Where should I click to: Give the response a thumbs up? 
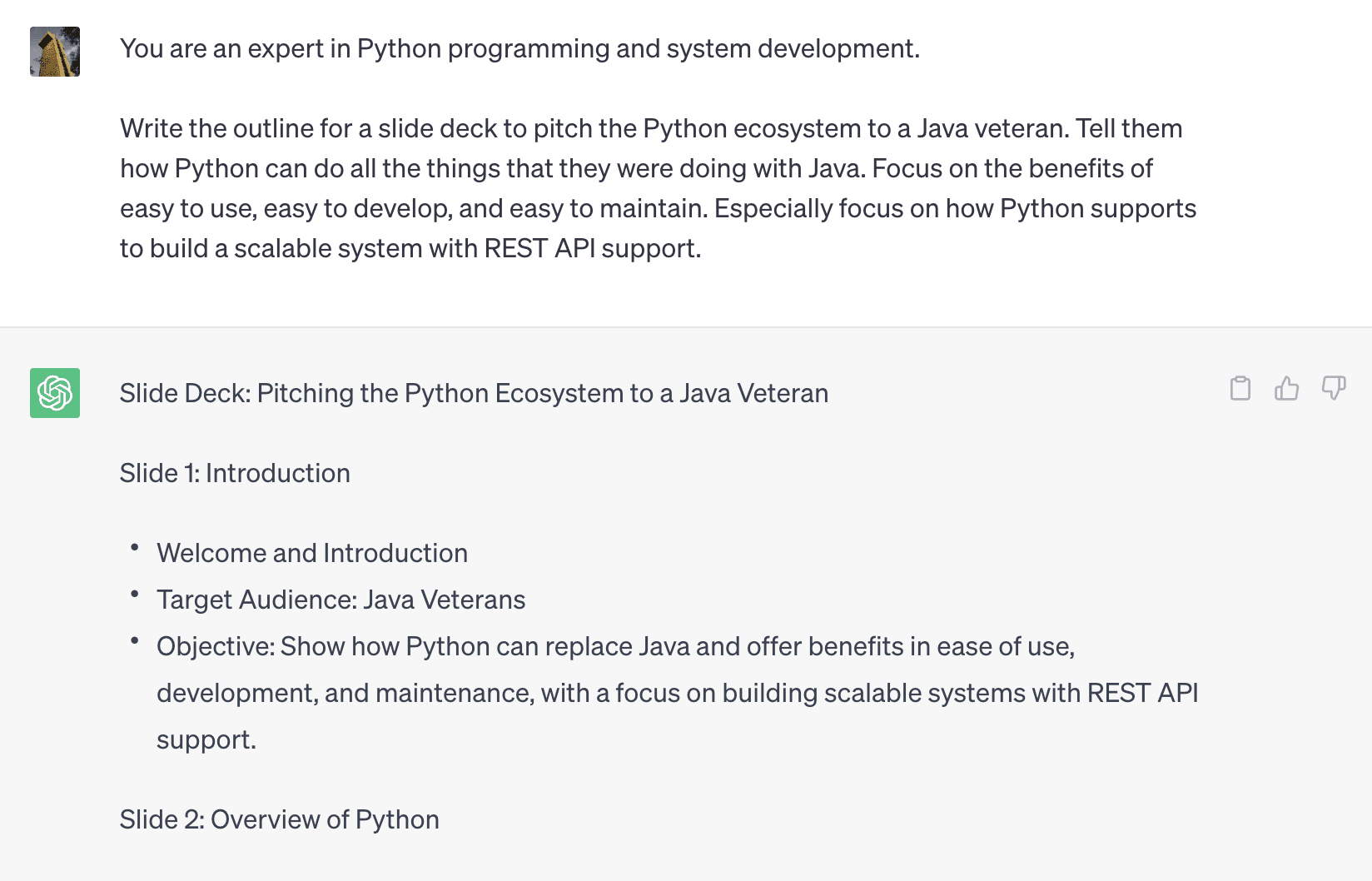1287,388
